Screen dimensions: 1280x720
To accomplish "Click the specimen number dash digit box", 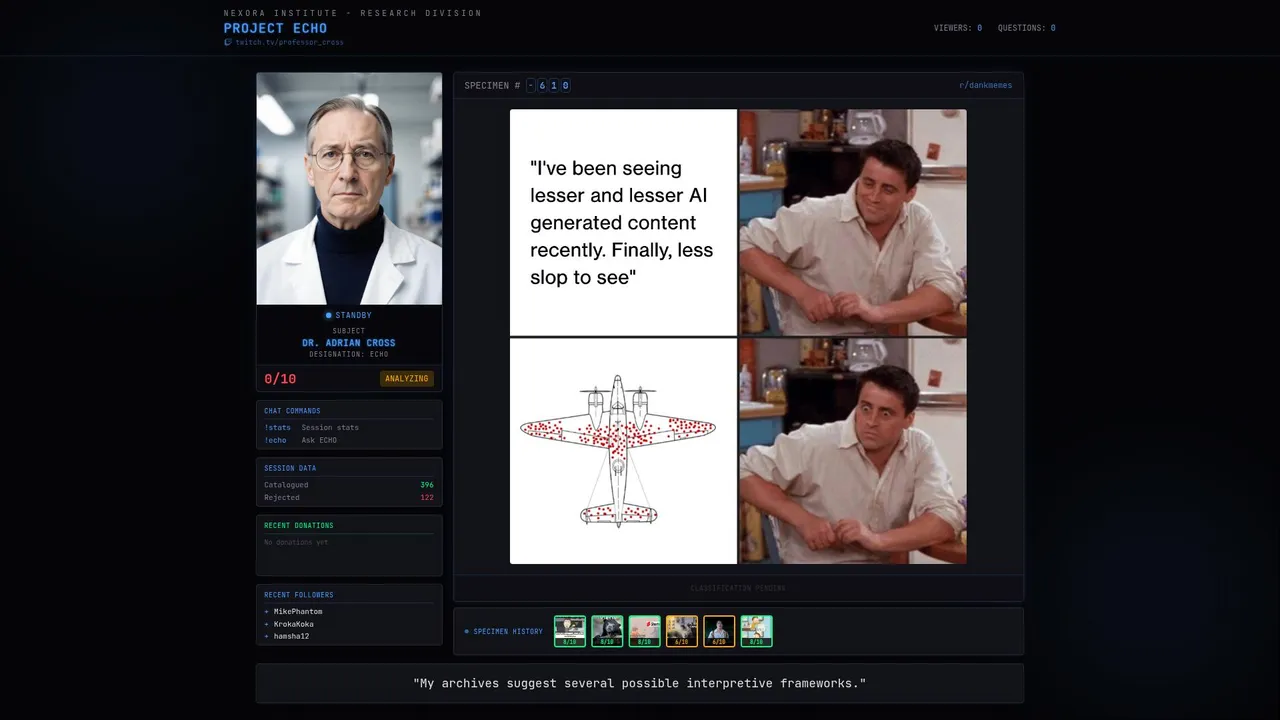I will [531, 86].
